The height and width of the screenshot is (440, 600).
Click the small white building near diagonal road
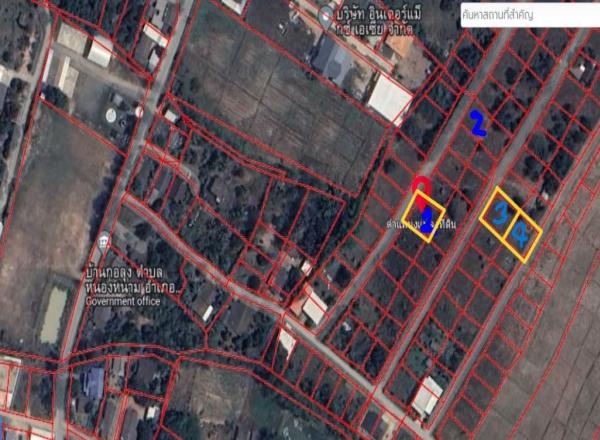click(314, 308)
